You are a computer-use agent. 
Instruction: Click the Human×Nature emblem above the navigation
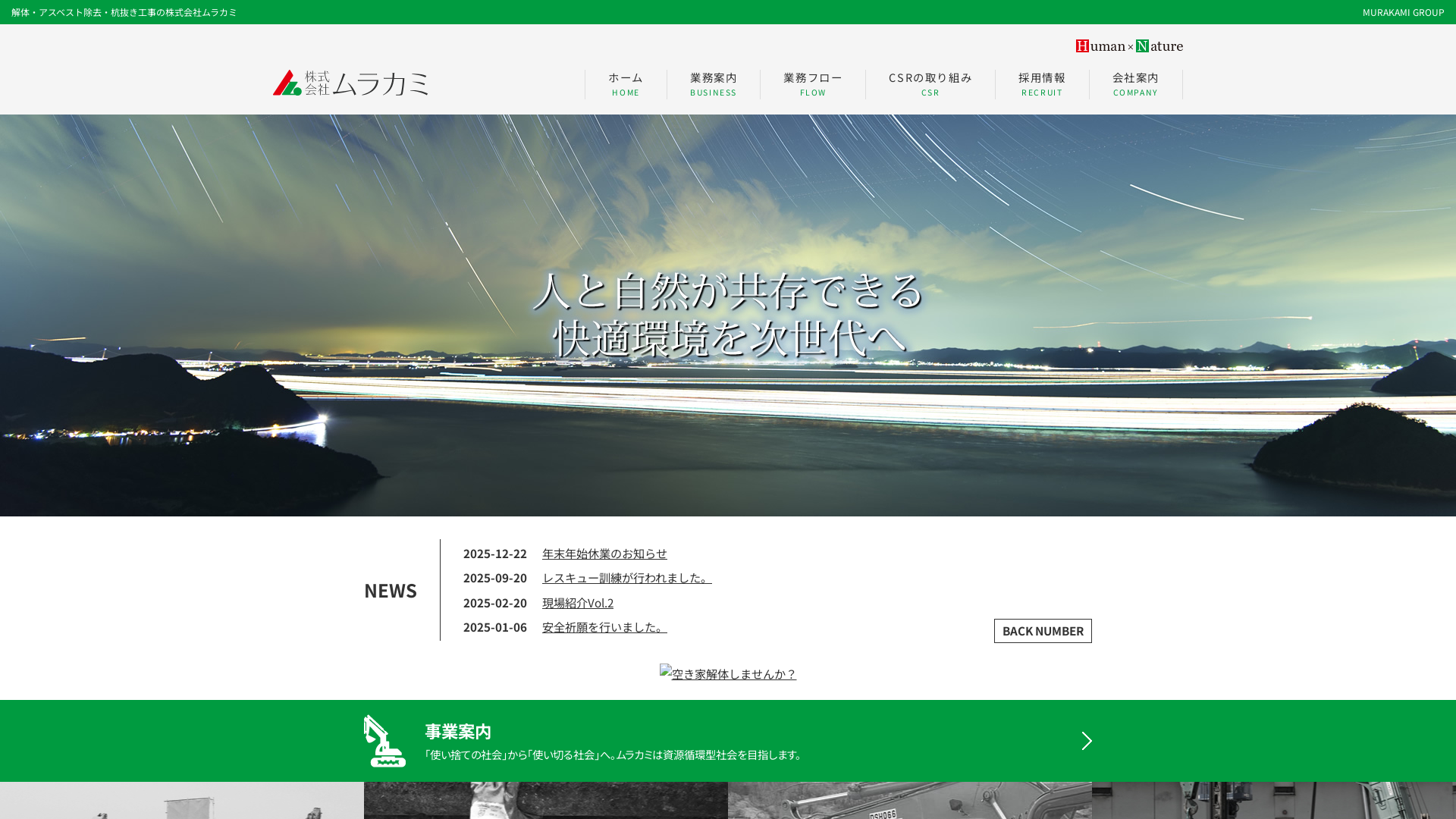1129,46
